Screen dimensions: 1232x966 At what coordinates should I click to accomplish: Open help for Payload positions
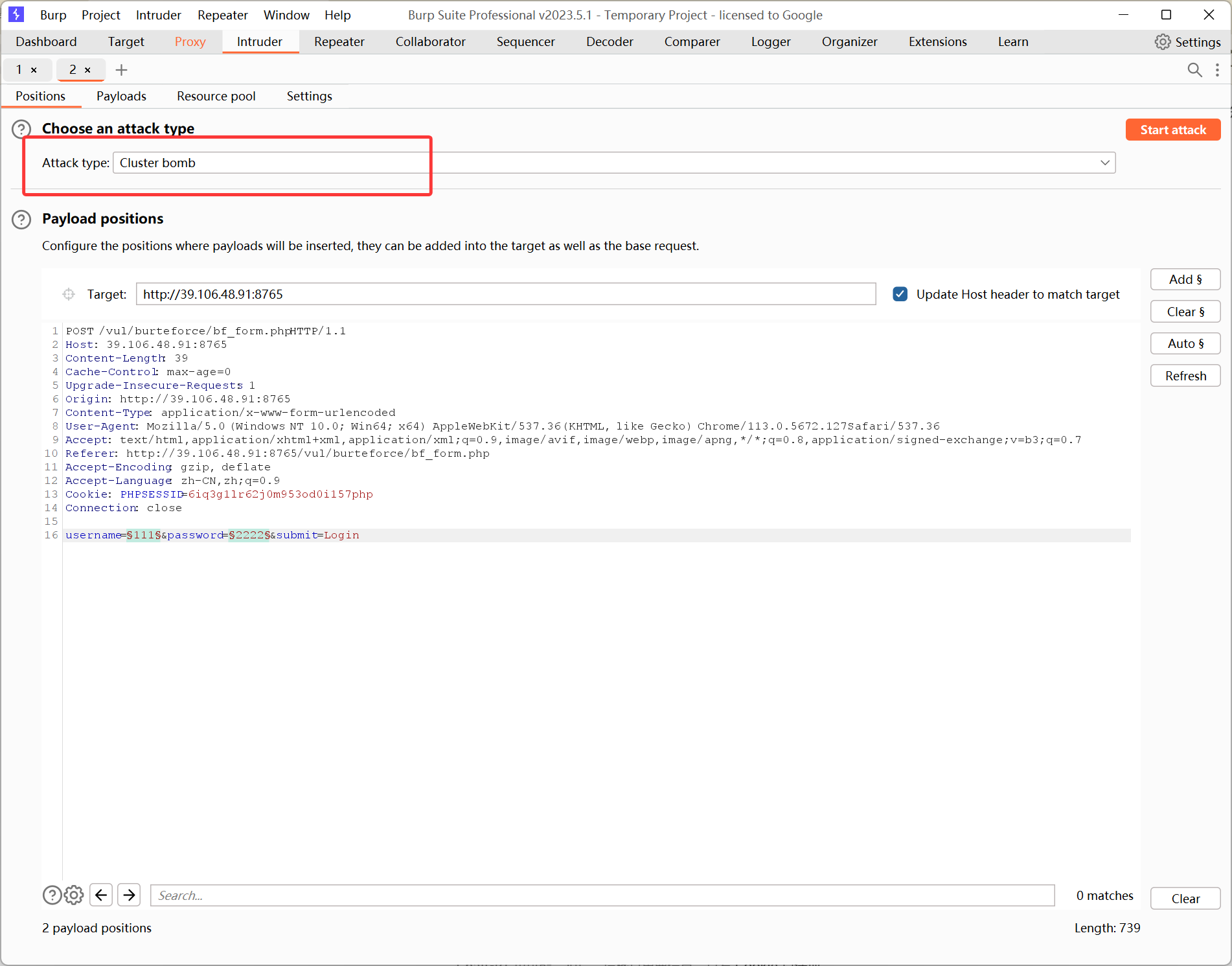(21, 220)
